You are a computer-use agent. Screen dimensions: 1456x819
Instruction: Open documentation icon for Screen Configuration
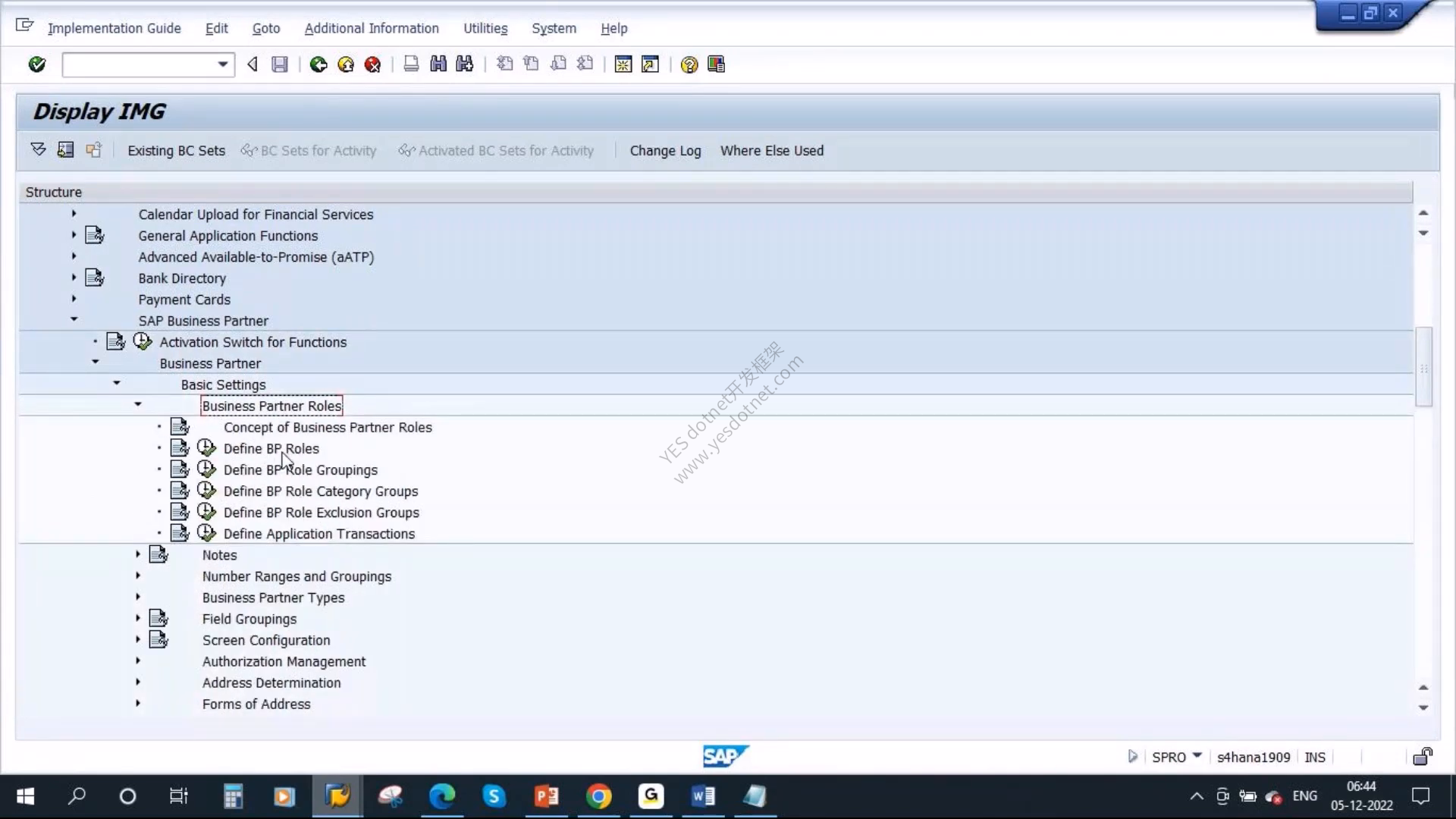click(158, 639)
